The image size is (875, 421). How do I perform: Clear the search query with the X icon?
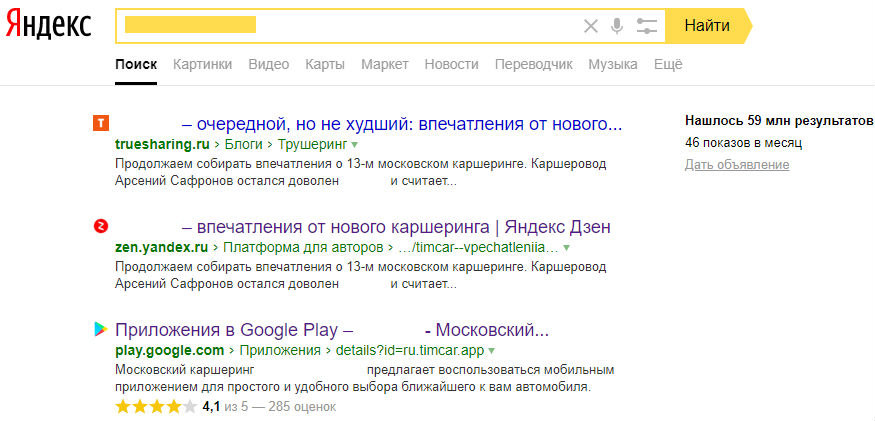click(x=590, y=26)
